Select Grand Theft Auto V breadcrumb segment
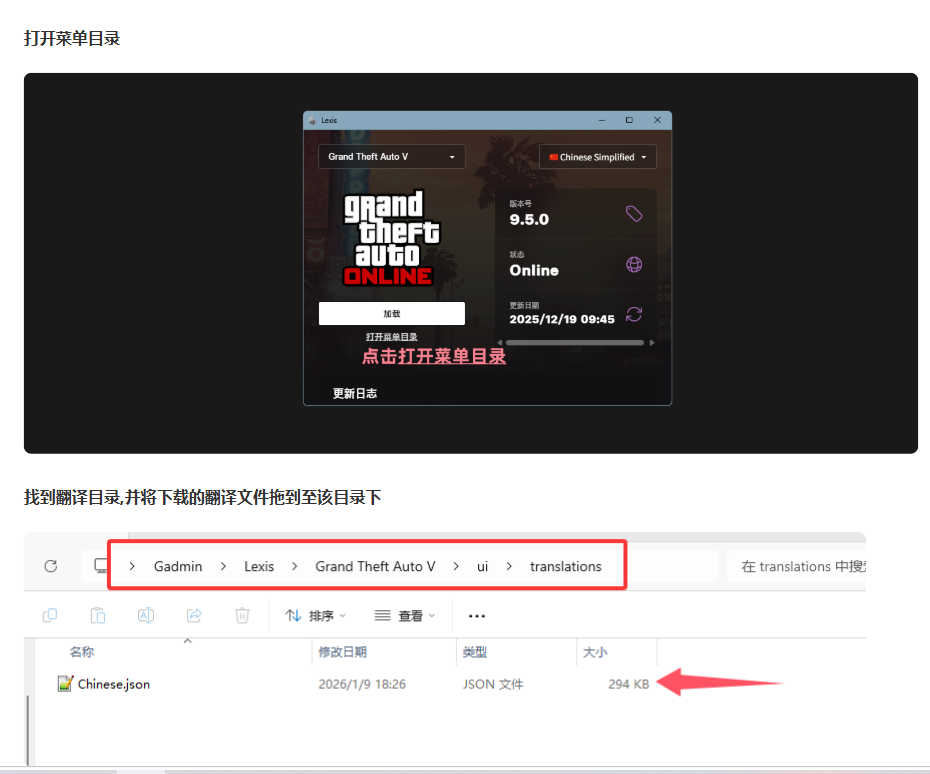The image size is (930, 774). coord(375,566)
